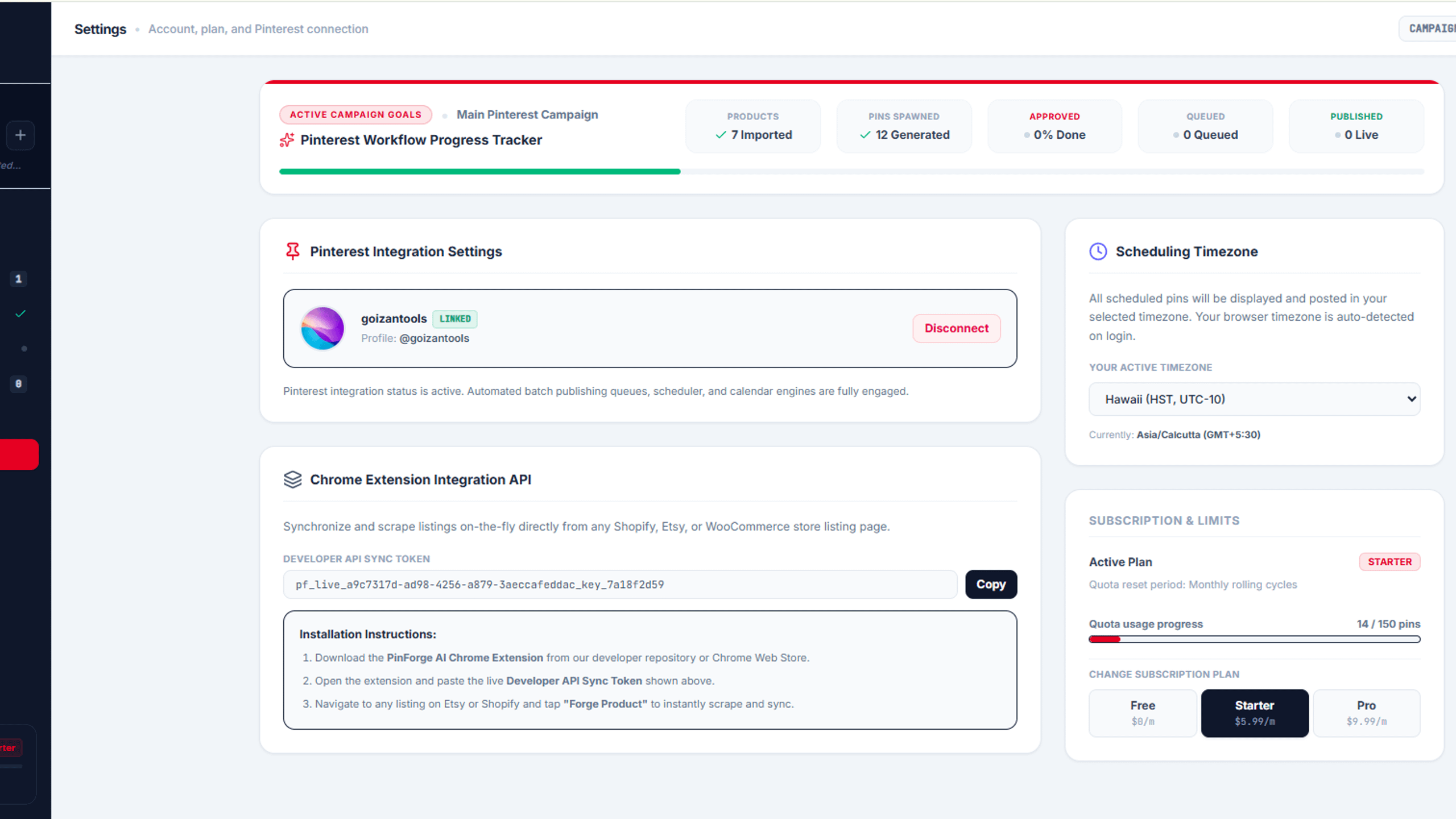Click the sidebar badge showing 8

18,384
